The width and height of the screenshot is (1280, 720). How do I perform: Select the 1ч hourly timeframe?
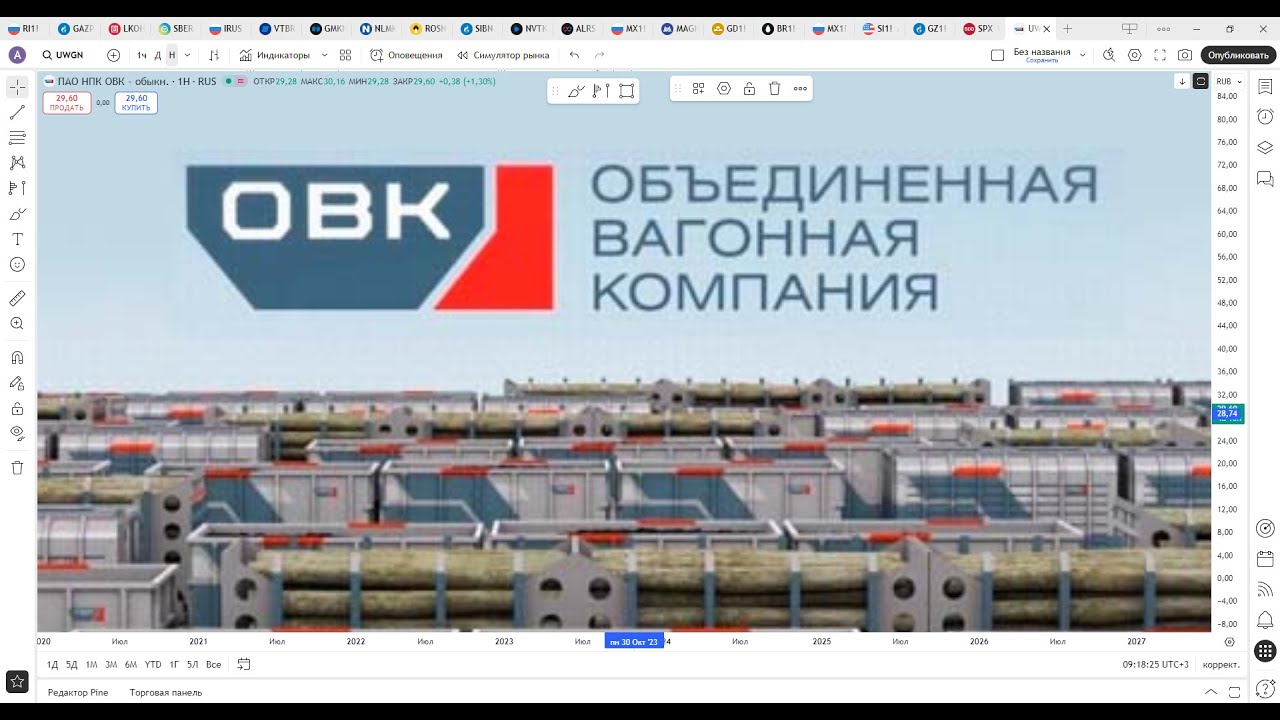[x=142, y=55]
